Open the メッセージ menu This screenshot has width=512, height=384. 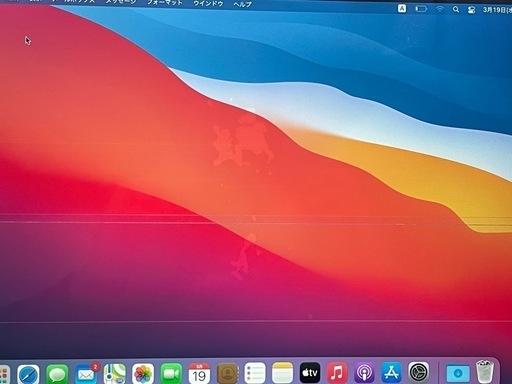coord(121,2)
